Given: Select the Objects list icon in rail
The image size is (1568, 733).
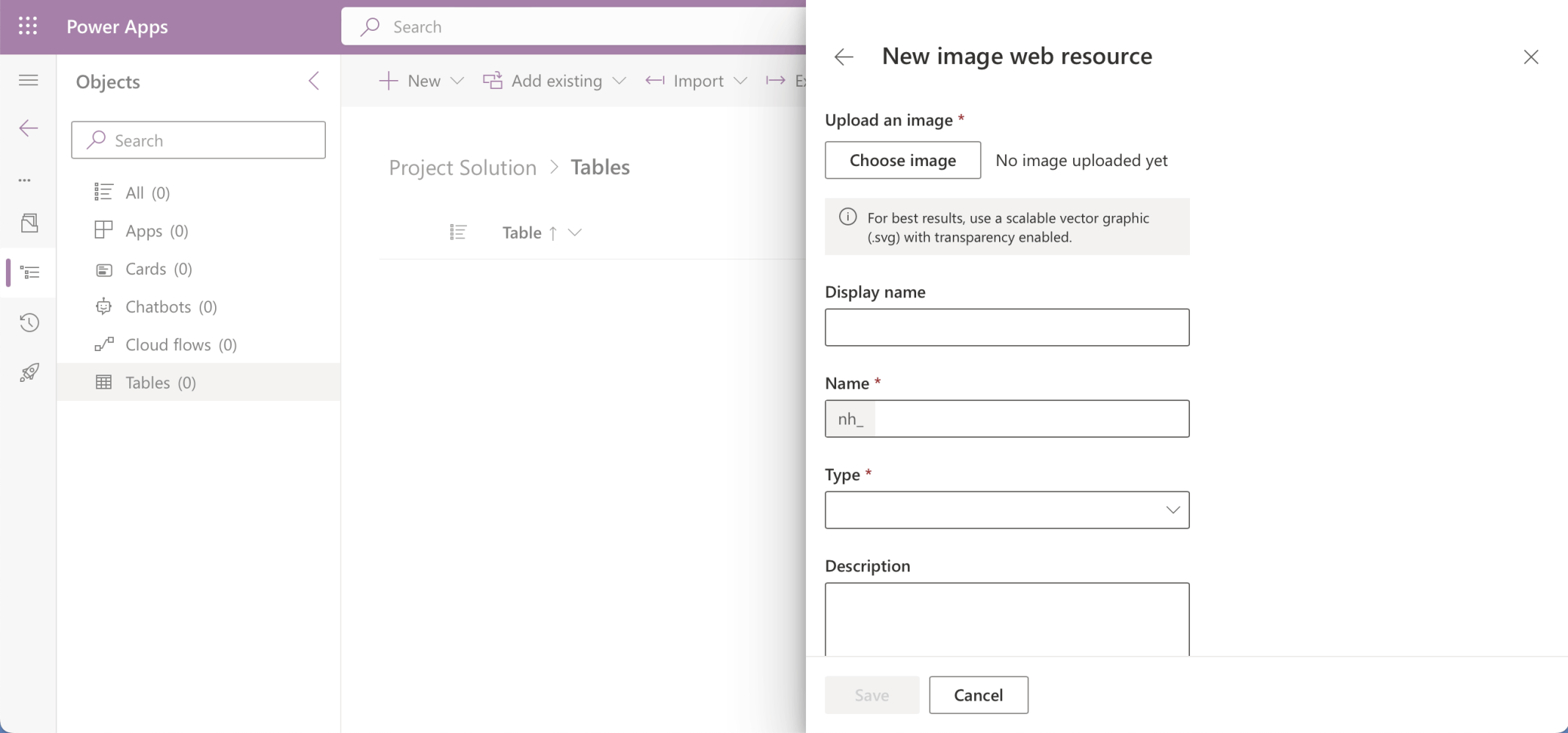Looking at the screenshot, I should pyautogui.click(x=30, y=272).
